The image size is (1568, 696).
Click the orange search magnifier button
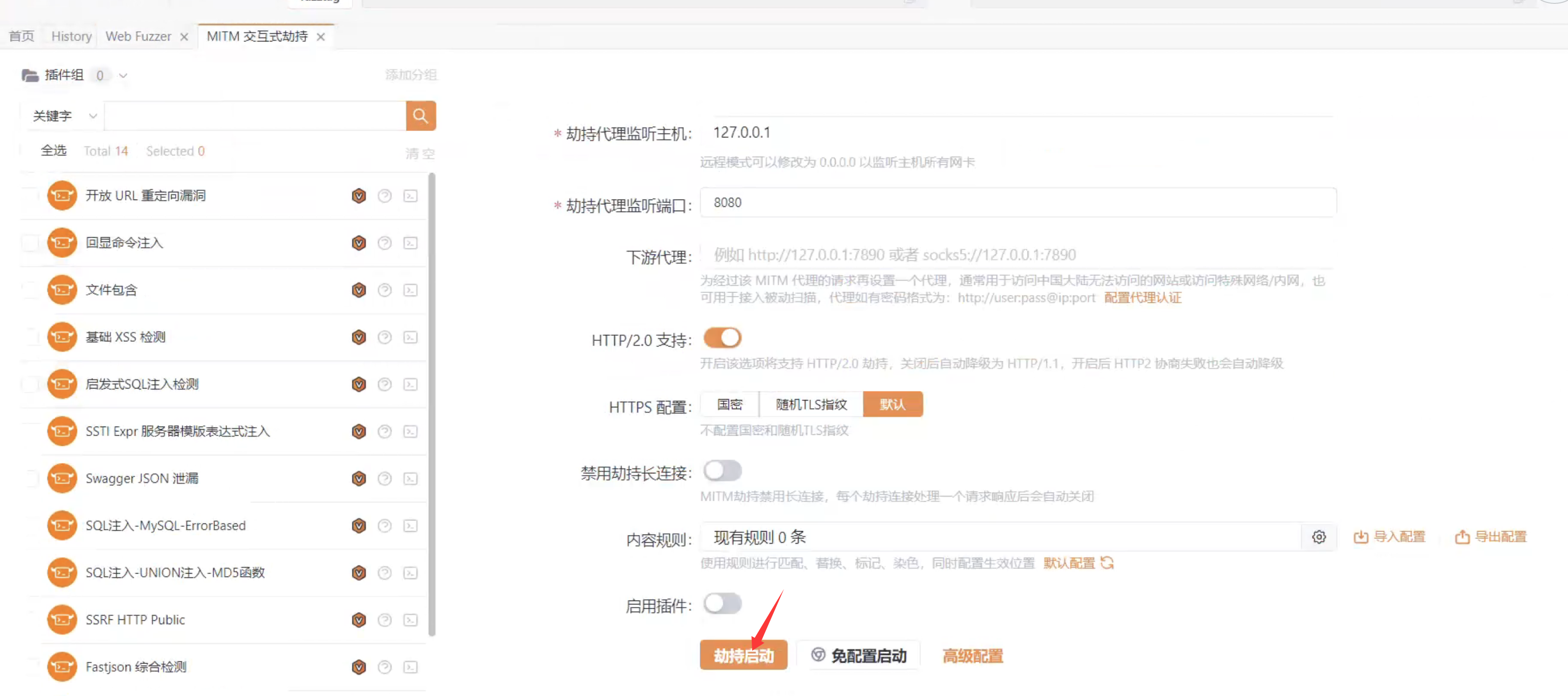(420, 116)
